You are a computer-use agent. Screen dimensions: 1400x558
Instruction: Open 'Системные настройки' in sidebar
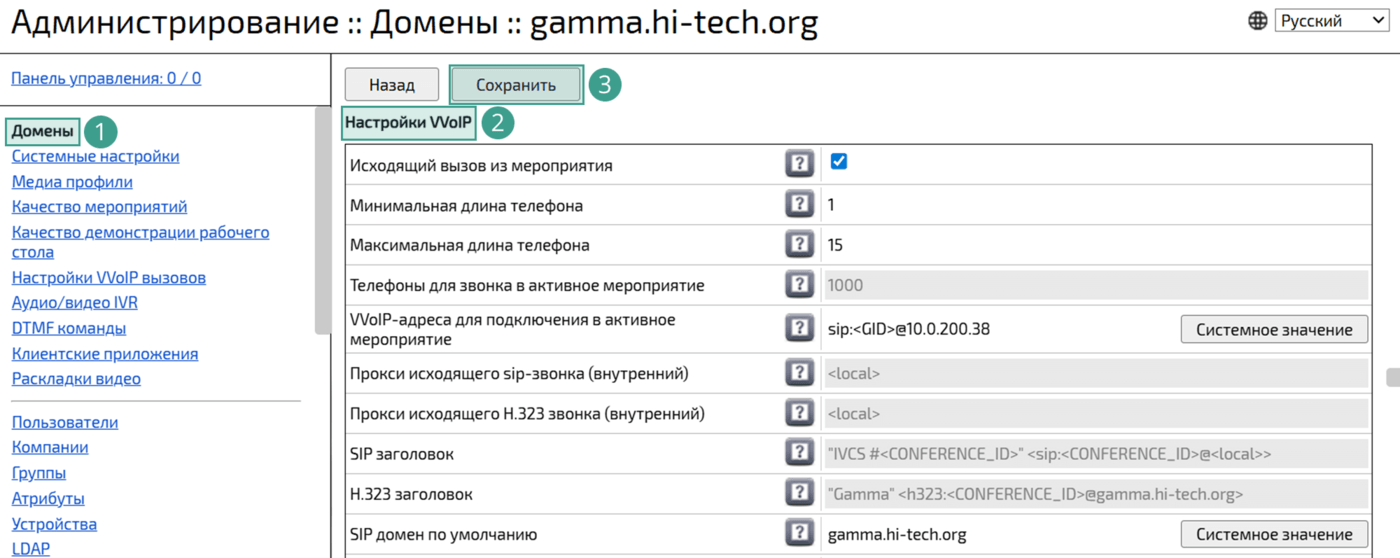(x=95, y=156)
